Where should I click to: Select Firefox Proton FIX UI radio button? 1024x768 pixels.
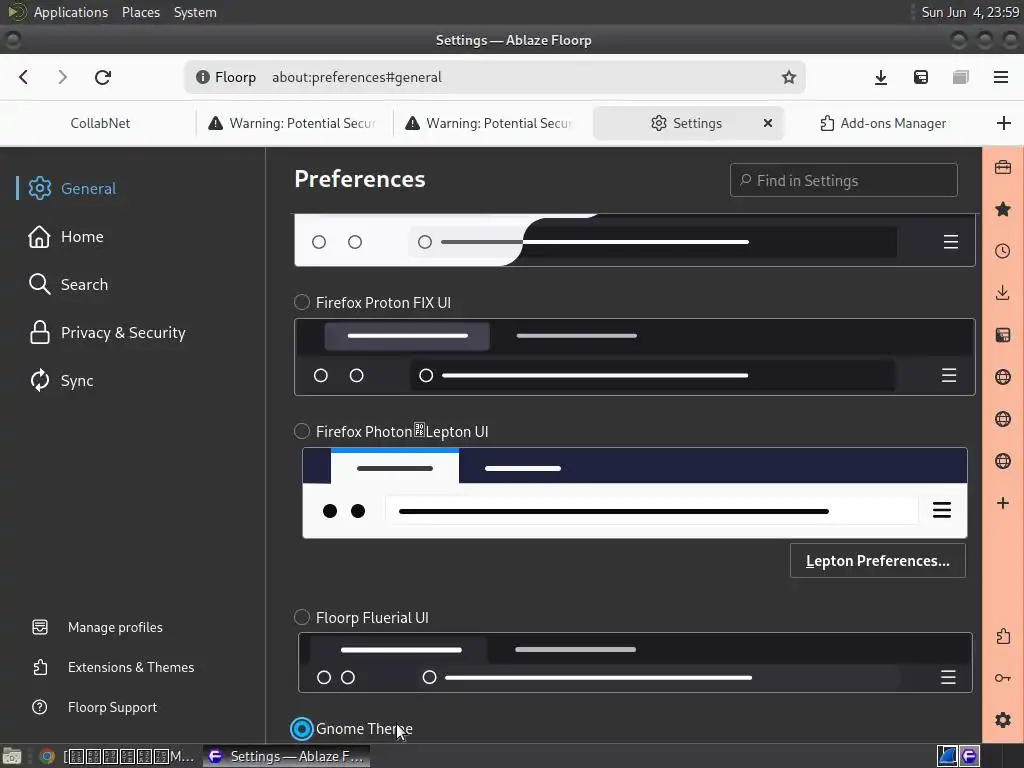(x=302, y=302)
